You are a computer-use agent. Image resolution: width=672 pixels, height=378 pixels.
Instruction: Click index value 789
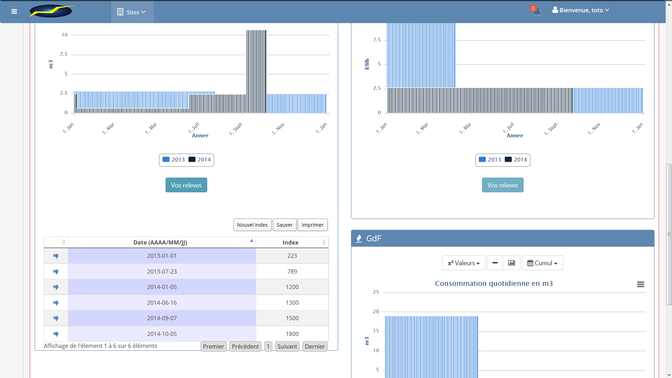coord(292,272)
